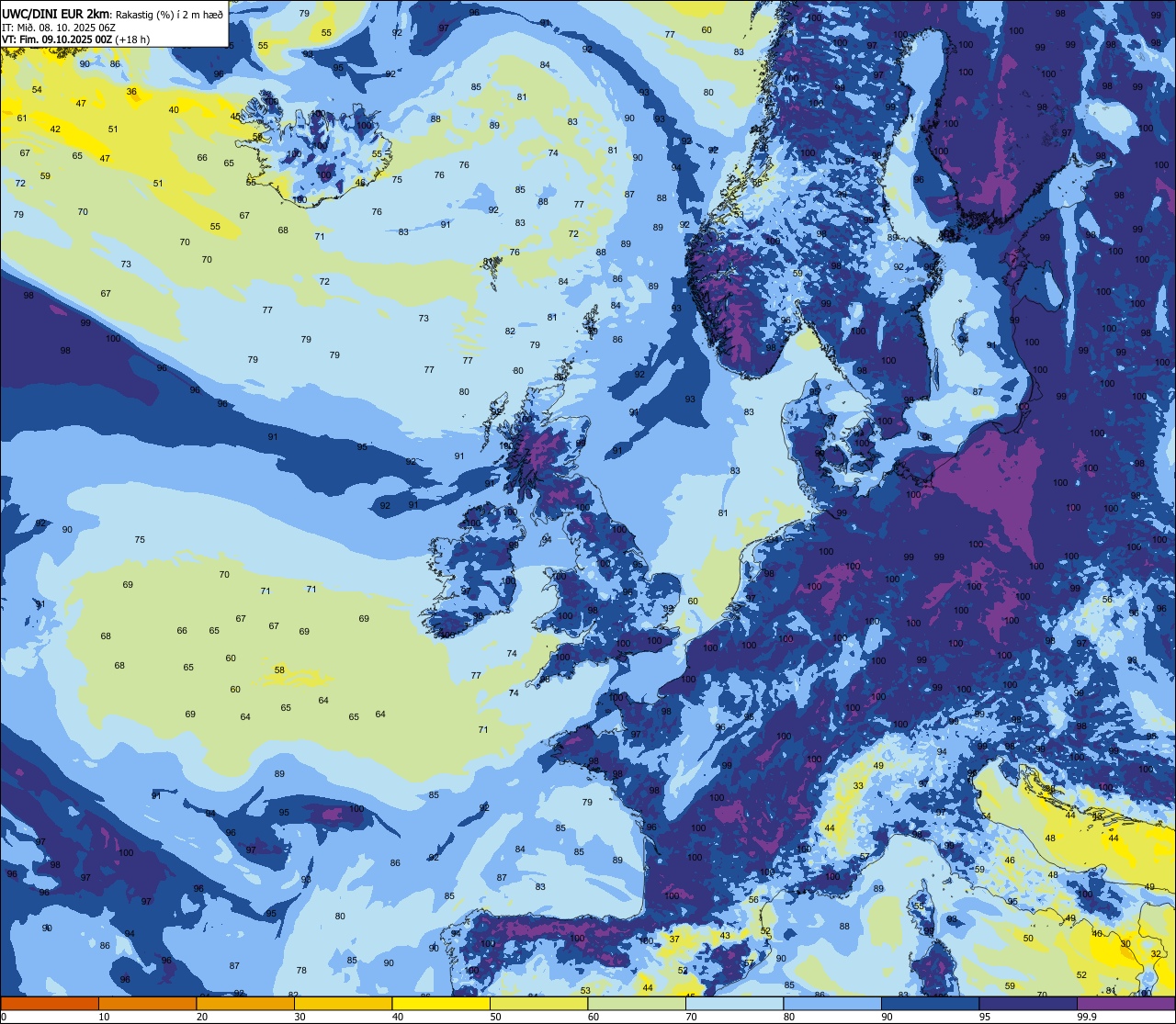The height and width of the screenshot is (1024, 1176).
Task: Click the bright yellow 40–50 legend swatch
Action: (441, 1003)
